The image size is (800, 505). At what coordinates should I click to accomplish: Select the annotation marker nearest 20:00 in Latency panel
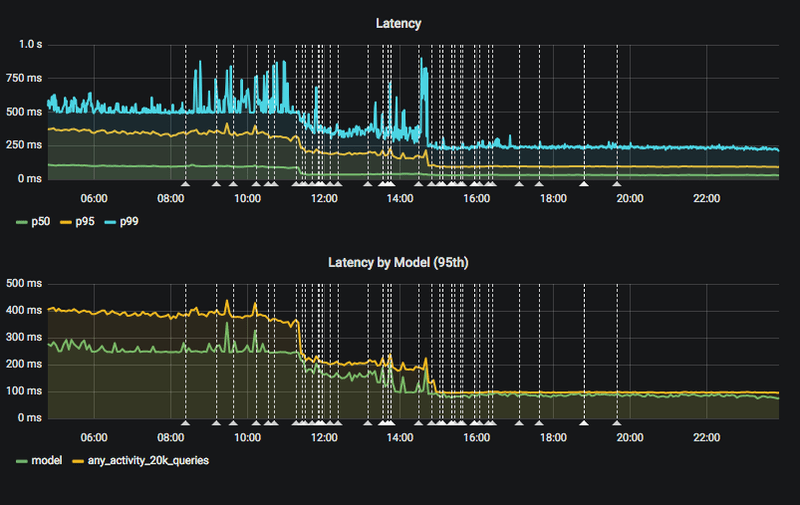(x=617, y=184)
